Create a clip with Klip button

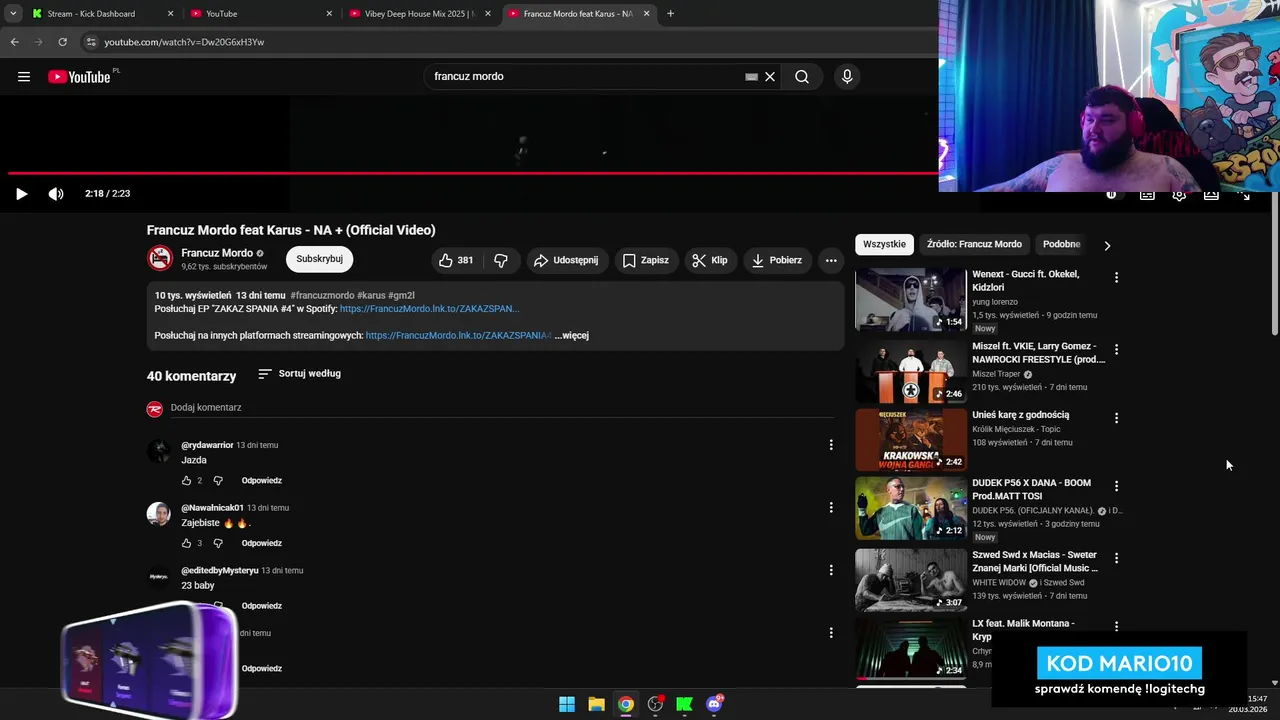pyautogui.click(x=709, y=260)
